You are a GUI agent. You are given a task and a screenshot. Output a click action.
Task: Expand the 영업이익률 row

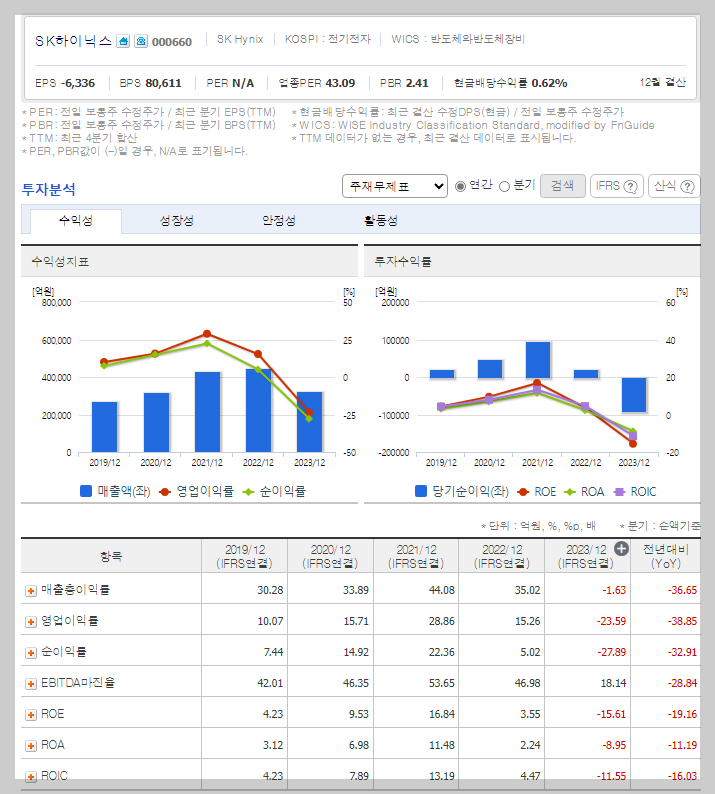coord(31,622)
